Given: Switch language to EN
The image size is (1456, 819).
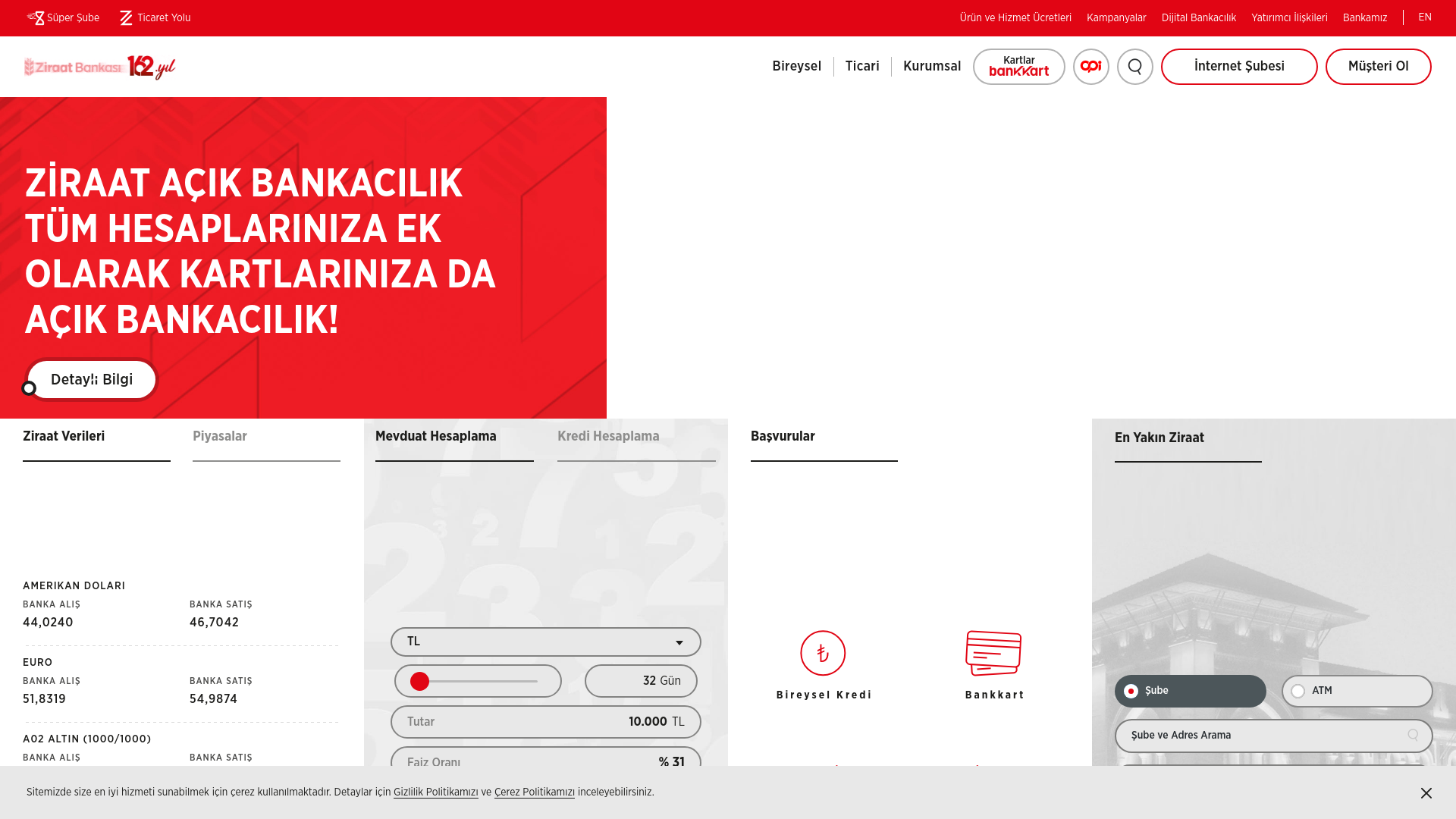Looking at the screenshot, I should [x=1424, y=17].
